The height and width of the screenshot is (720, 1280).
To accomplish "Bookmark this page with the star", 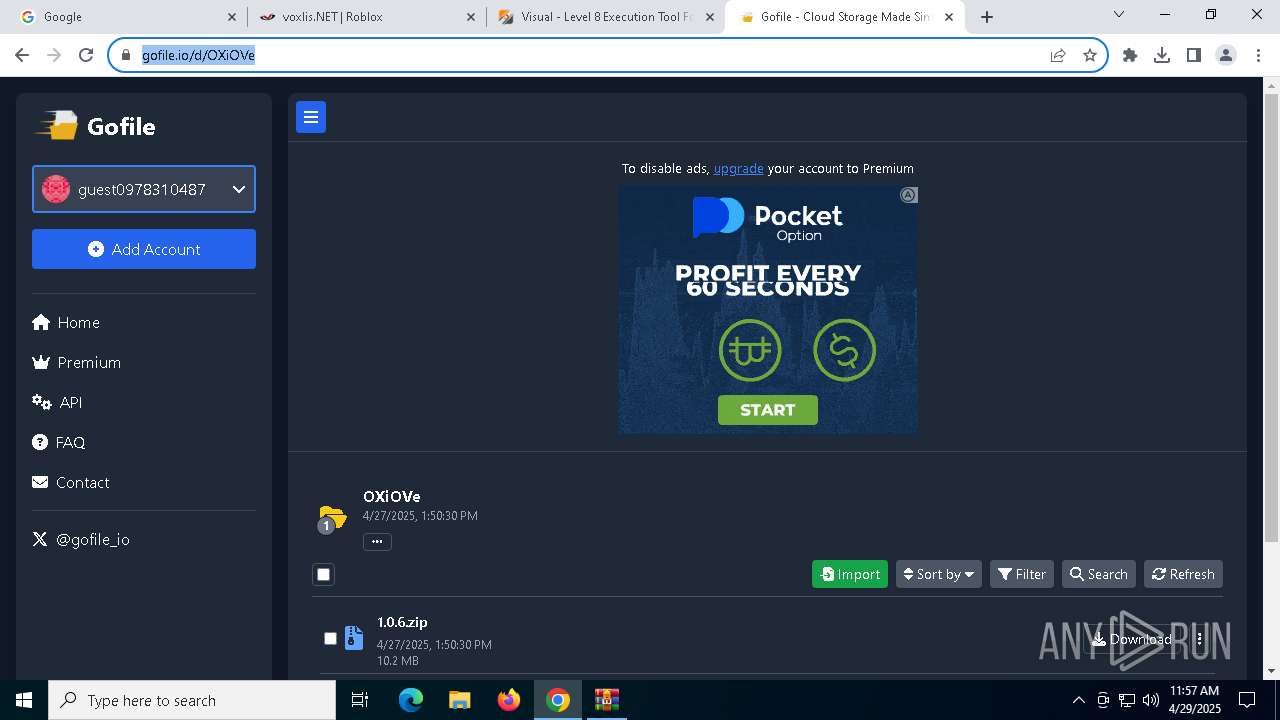I will click(x=1090, y=55).
